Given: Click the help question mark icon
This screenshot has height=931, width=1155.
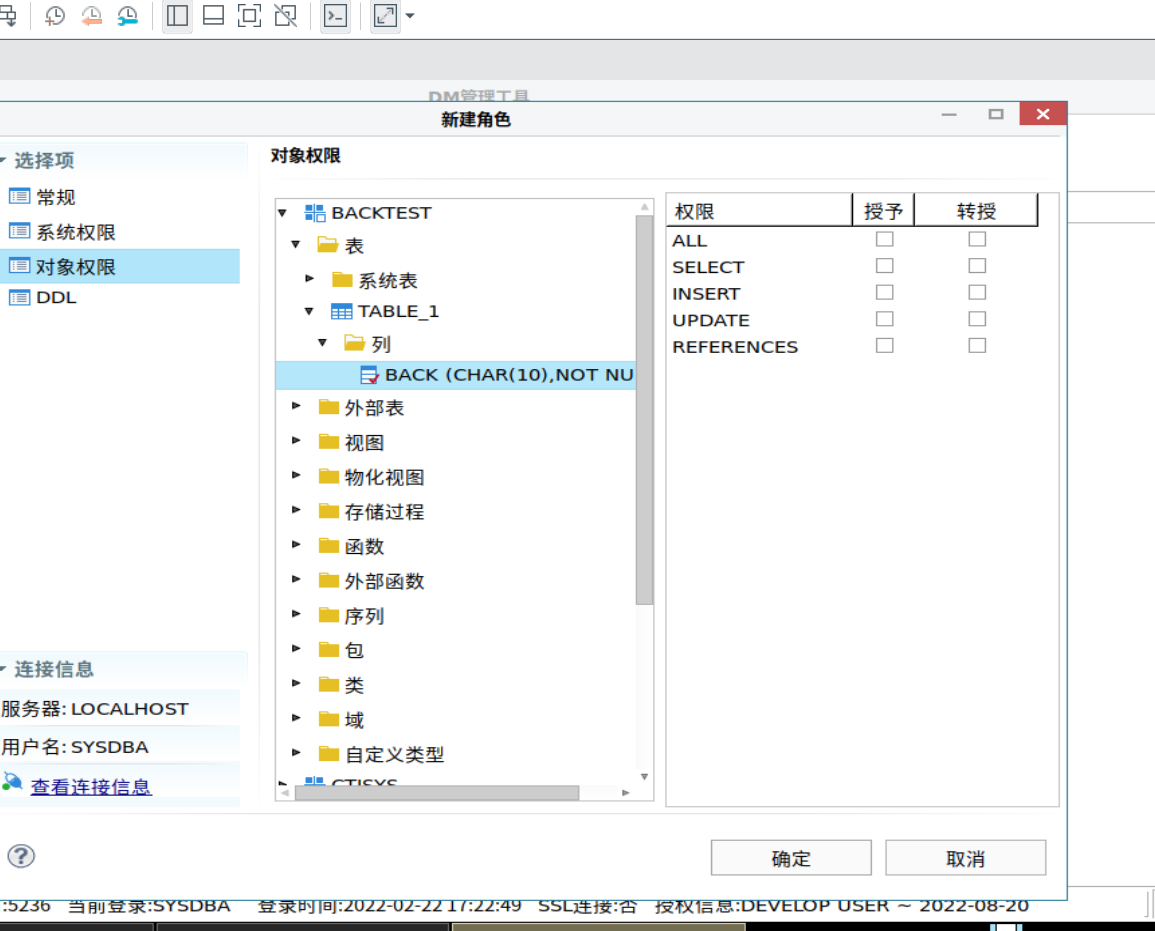Looking at the screenshot, I should pos(21,856).
